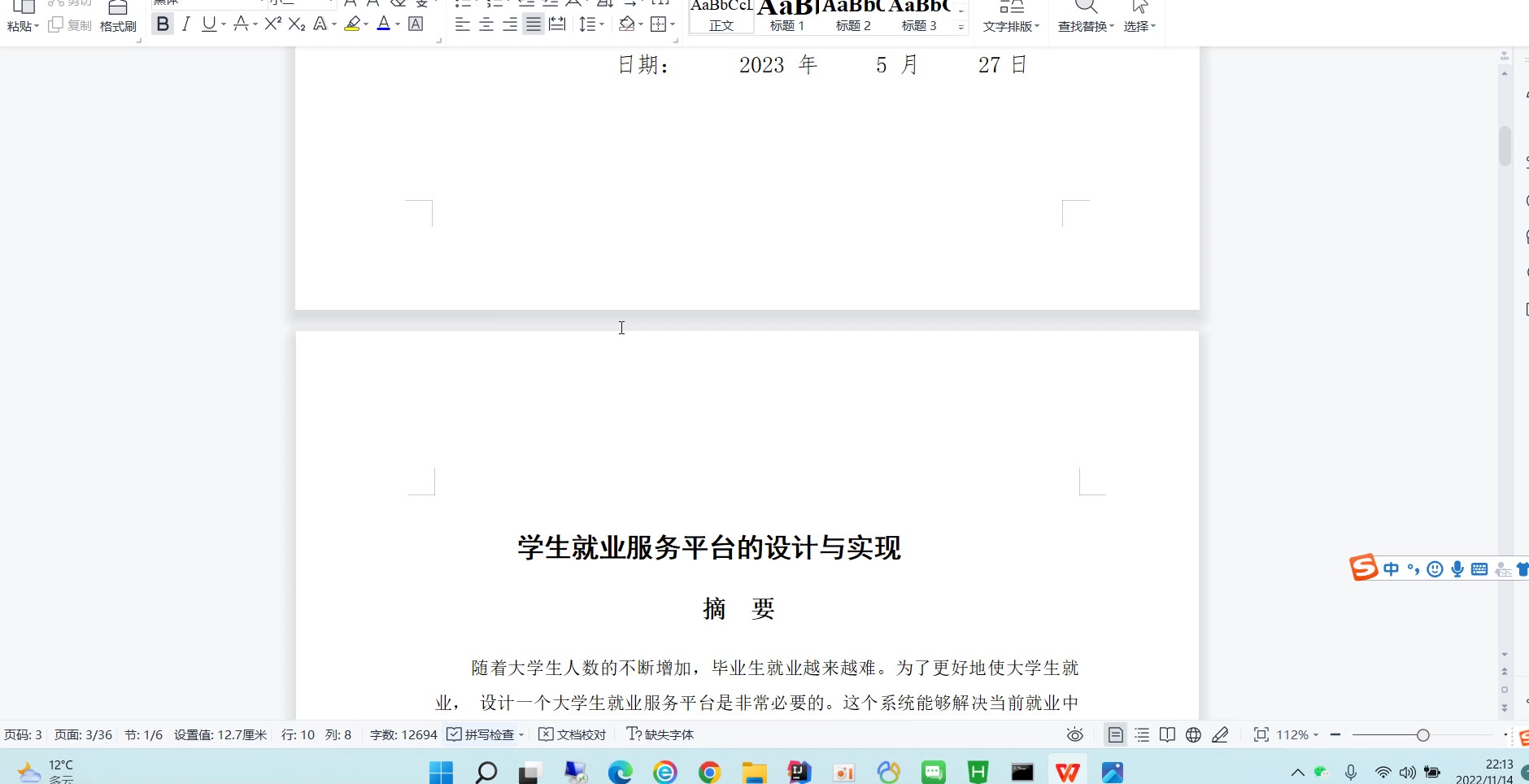Image resolution: width=1529 pixels, height=784 pixels.
Task: Open the 查找替换 menu
Action: [x=1086, y=16]
